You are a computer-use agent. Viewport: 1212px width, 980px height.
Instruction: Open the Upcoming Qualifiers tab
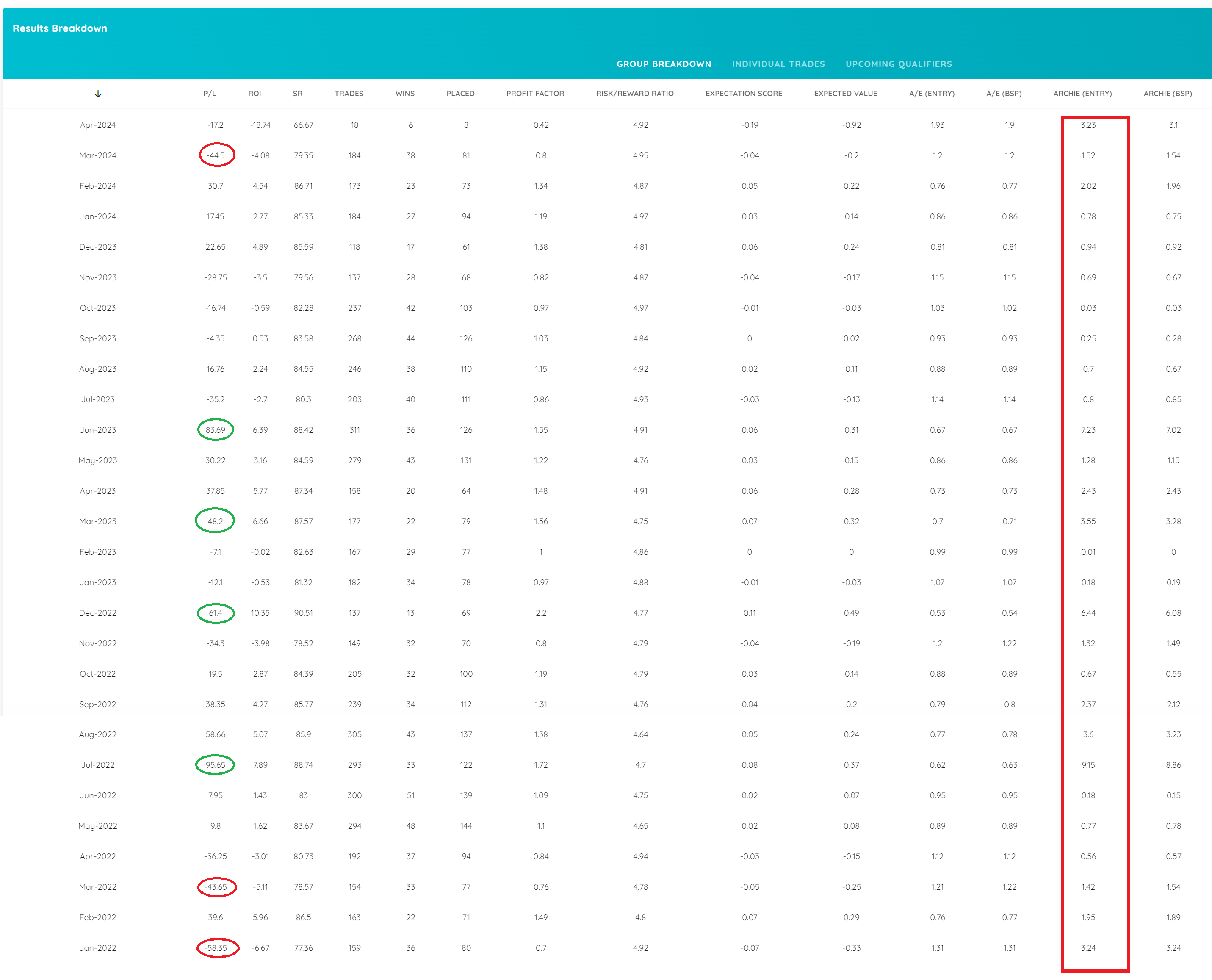(898, 64)
